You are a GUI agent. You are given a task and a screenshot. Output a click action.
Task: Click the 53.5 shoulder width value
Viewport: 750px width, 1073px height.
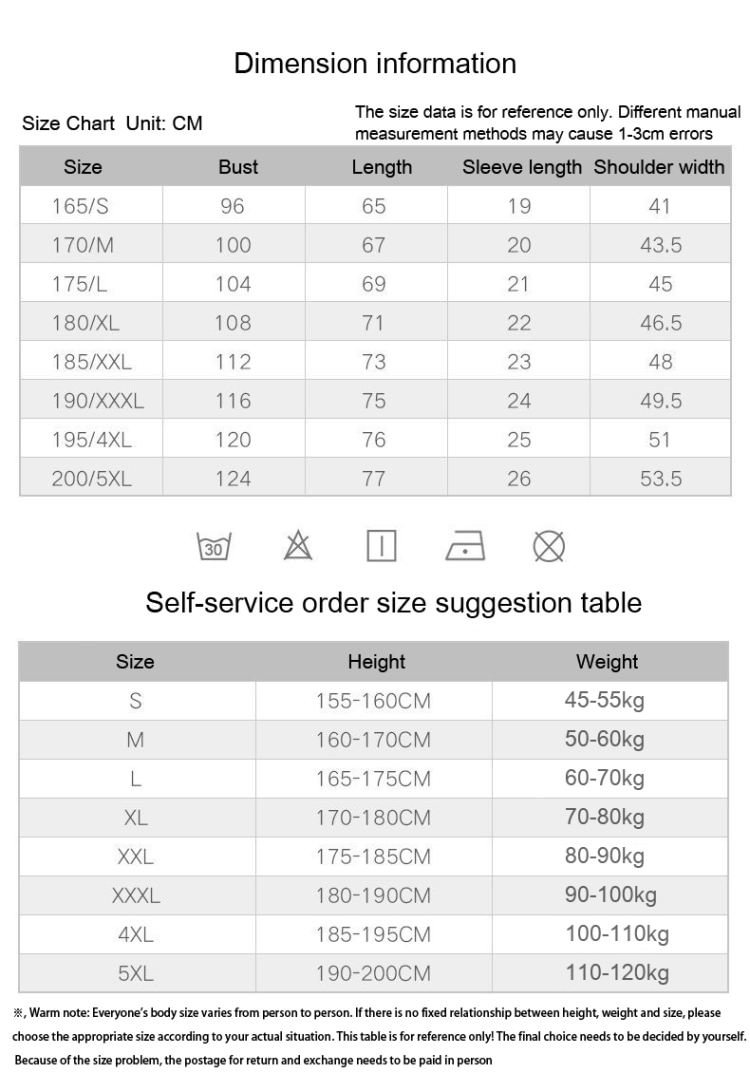pyautogui.click(x=661, y=479)
